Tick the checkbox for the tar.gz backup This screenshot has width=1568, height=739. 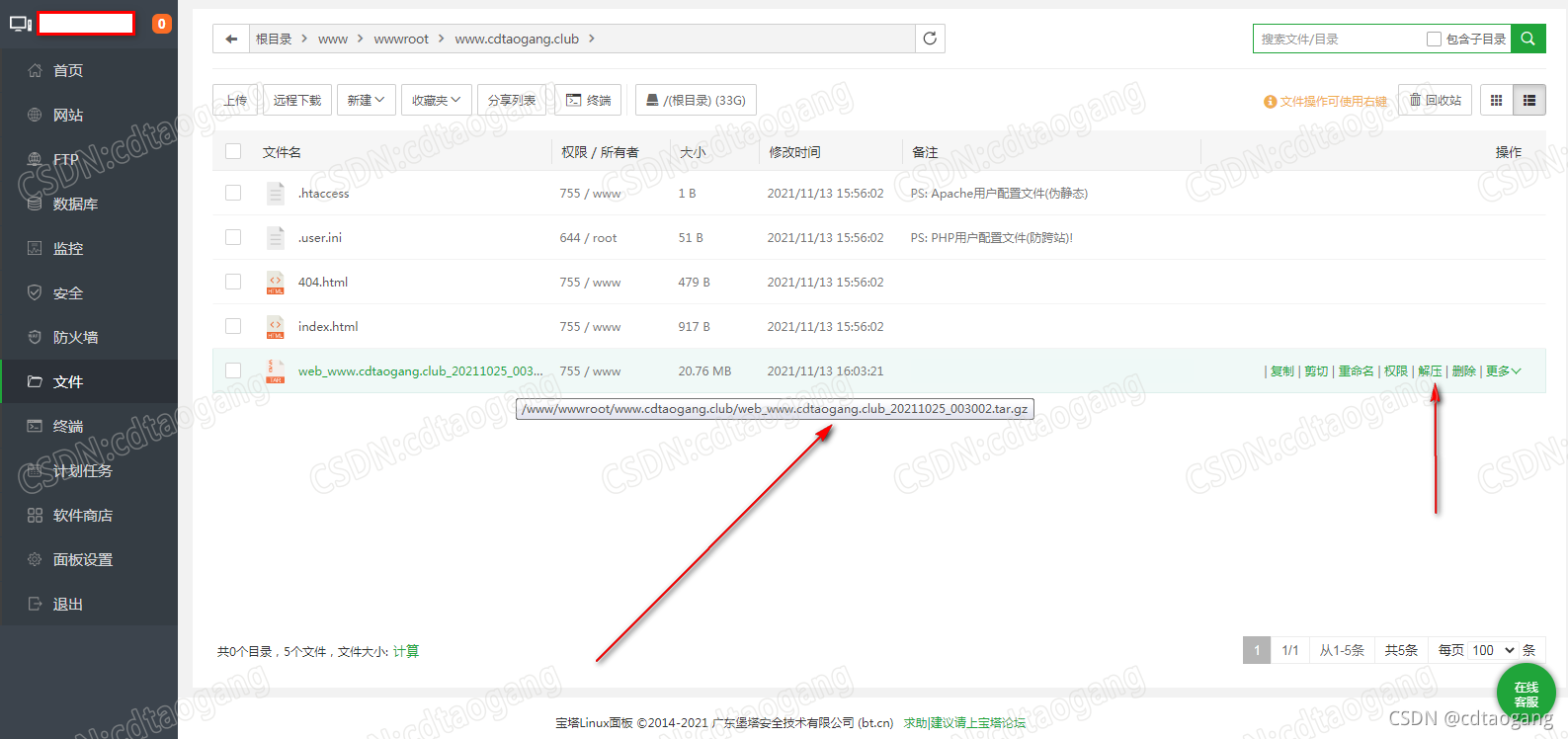[233, 370]
